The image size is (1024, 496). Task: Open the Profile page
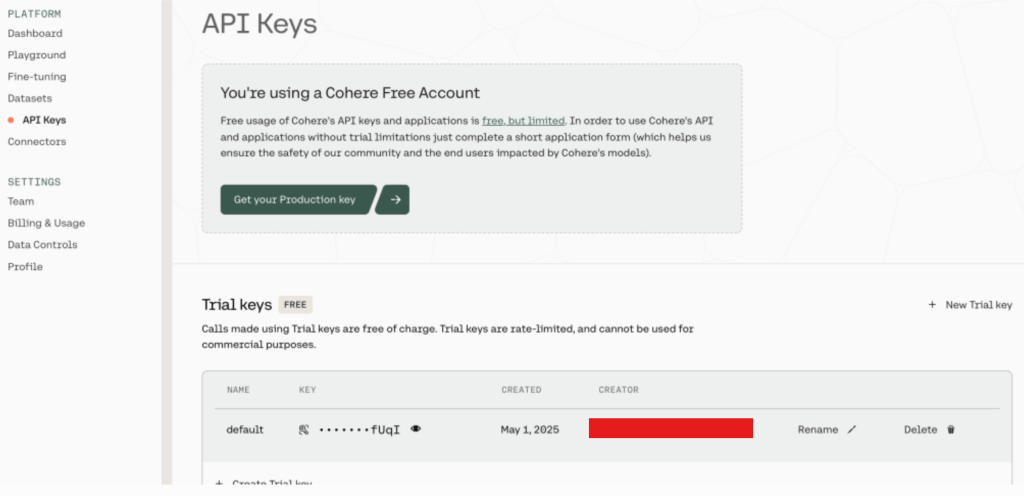click(25, 267)
